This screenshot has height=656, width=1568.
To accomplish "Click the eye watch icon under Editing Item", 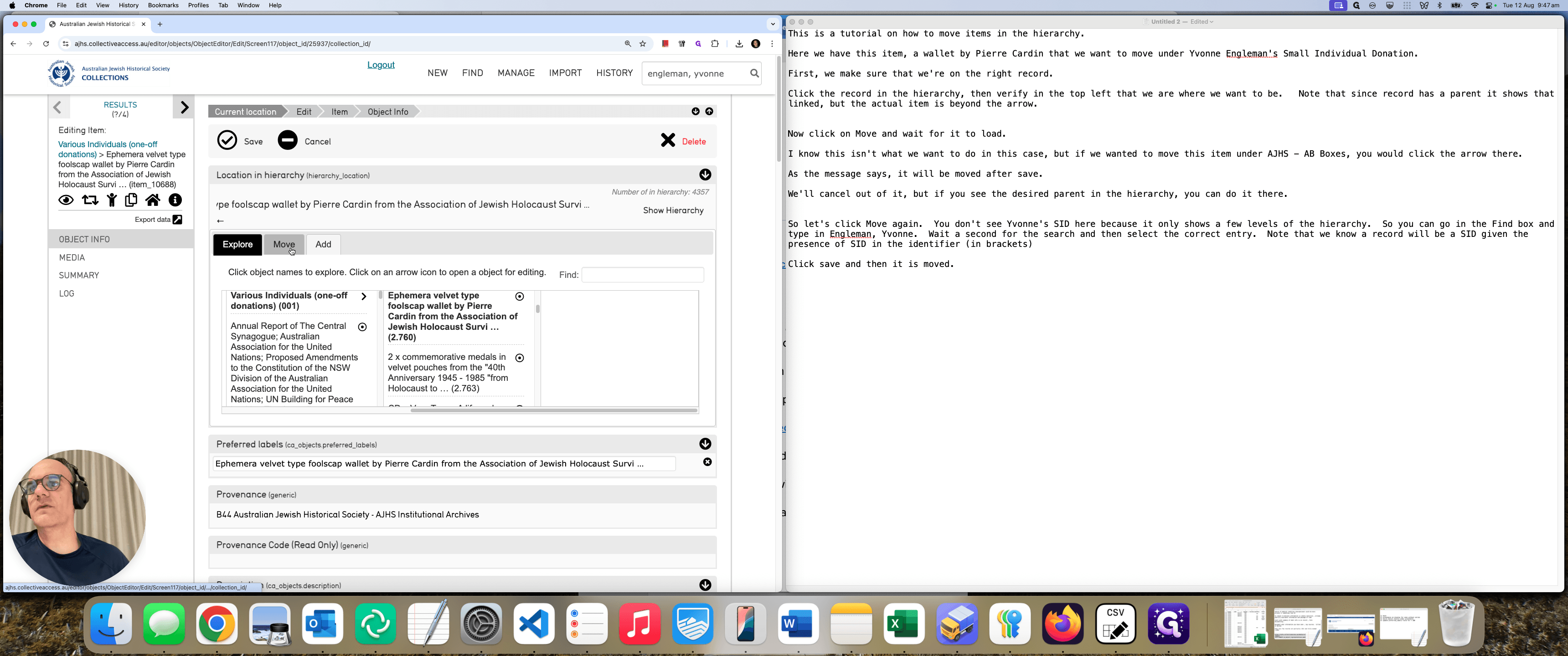I will [x=66, y=200].
